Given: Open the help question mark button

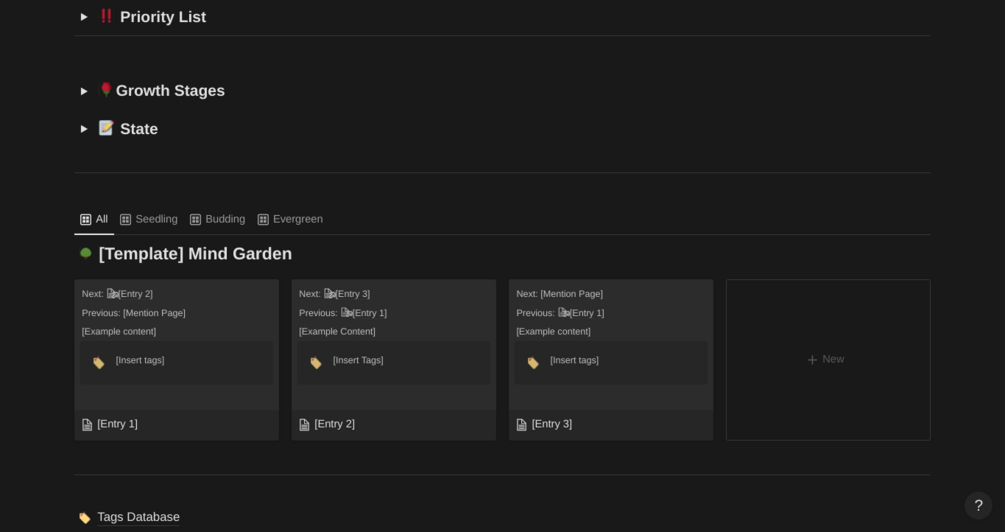Looking at the screenshot, I should point(978,505).
